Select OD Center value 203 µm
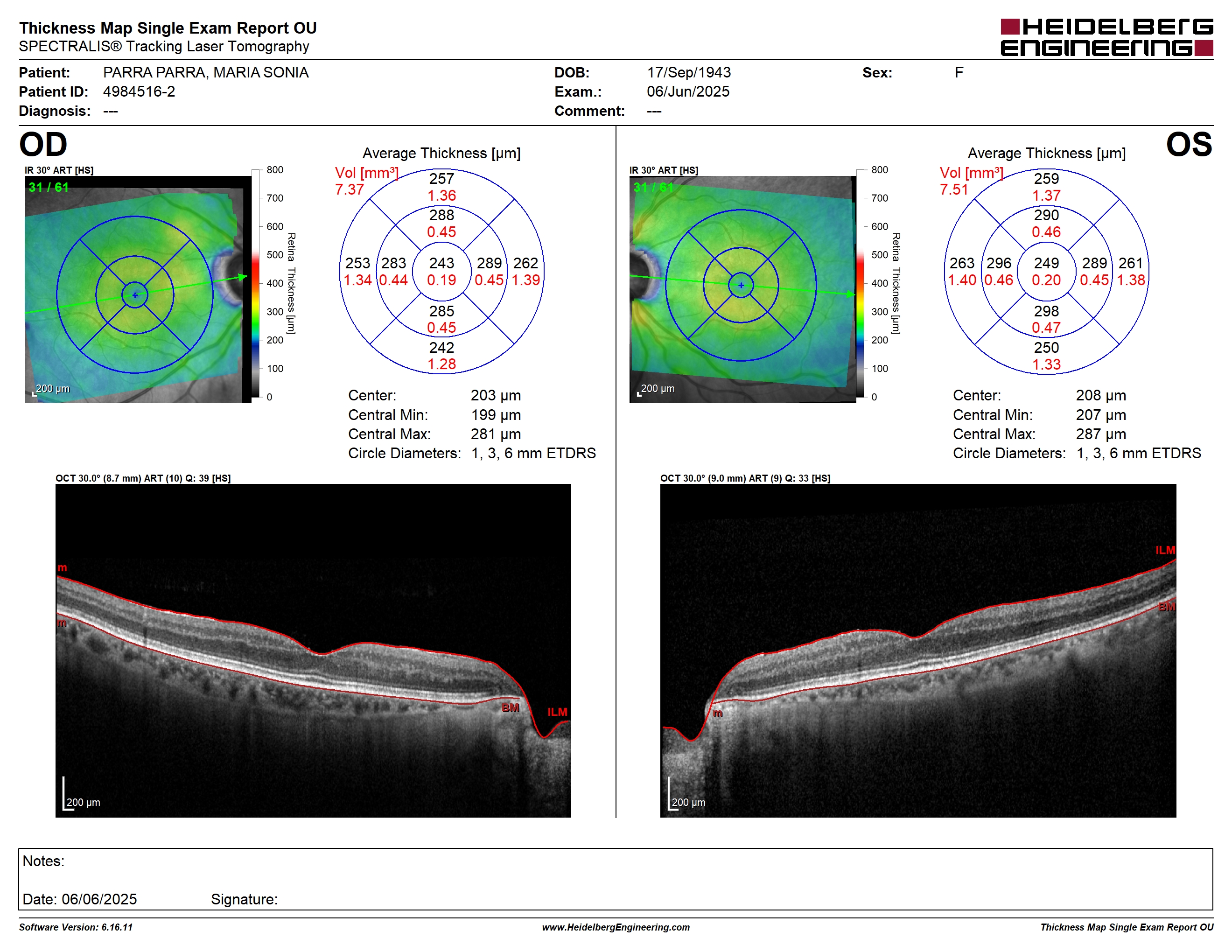The height and width of the screenshot is (952, 1232). (x=496, y=396)
